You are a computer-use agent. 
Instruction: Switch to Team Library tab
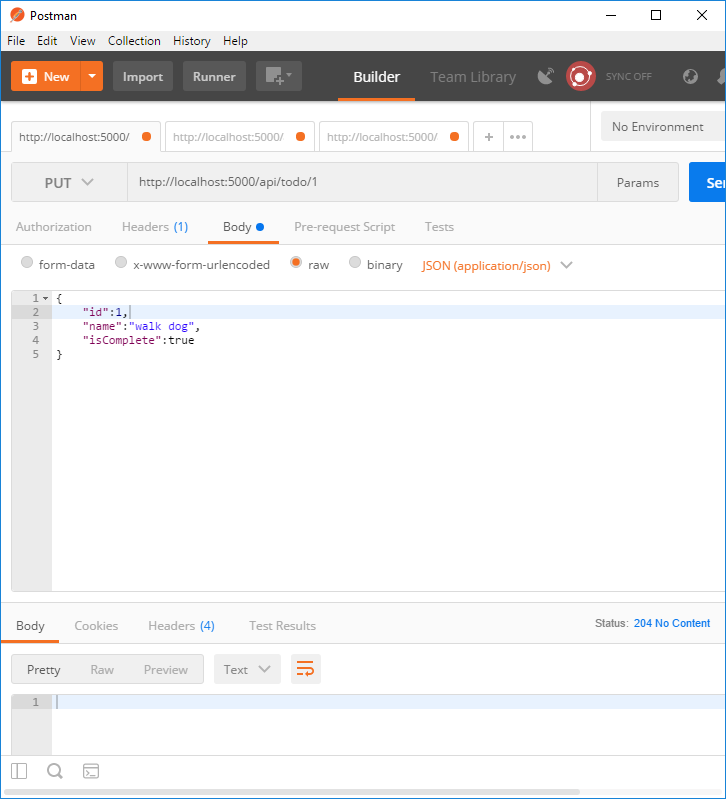(473, 77)
